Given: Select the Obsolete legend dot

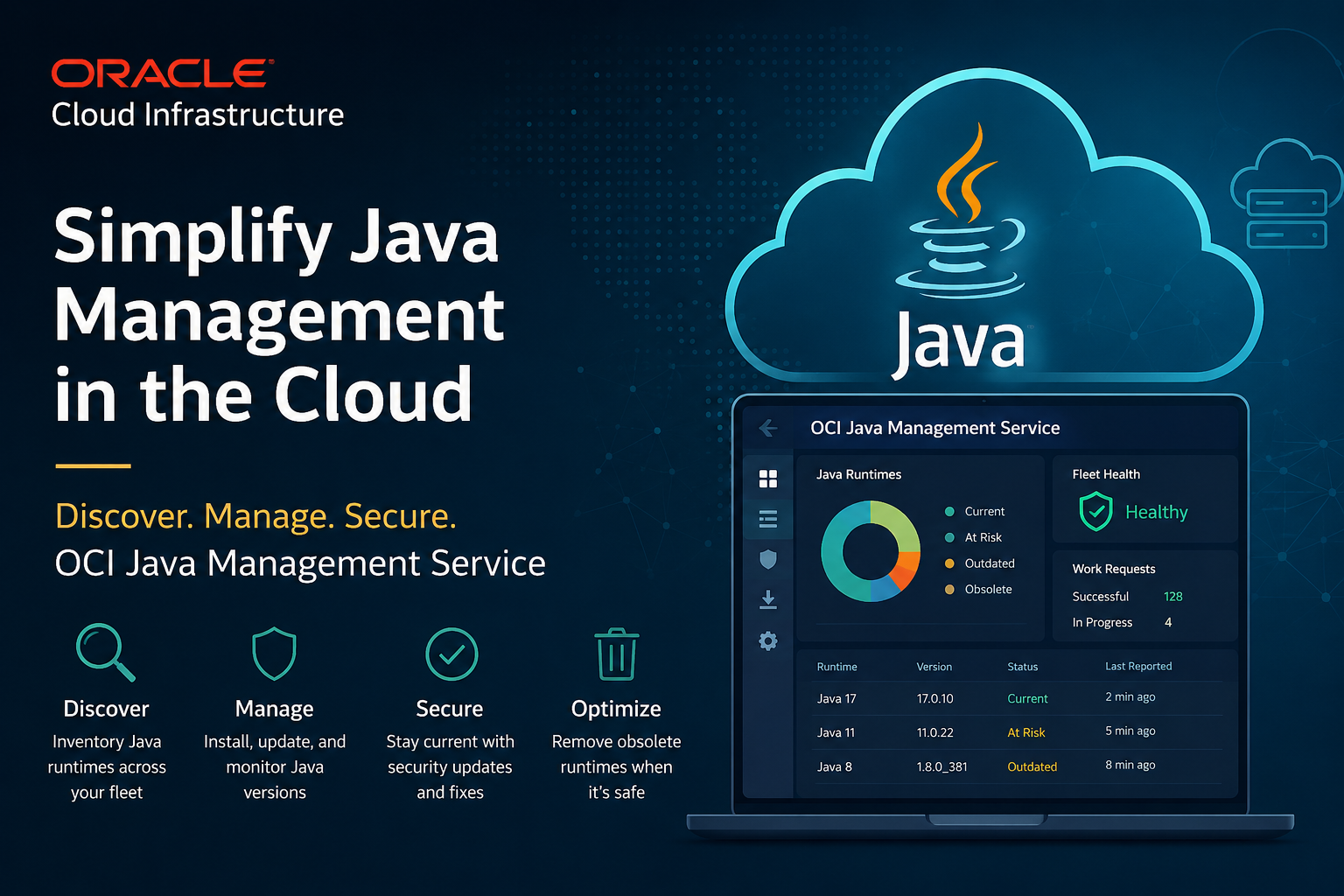Looking at the screenshot, I should pos(949,590).
